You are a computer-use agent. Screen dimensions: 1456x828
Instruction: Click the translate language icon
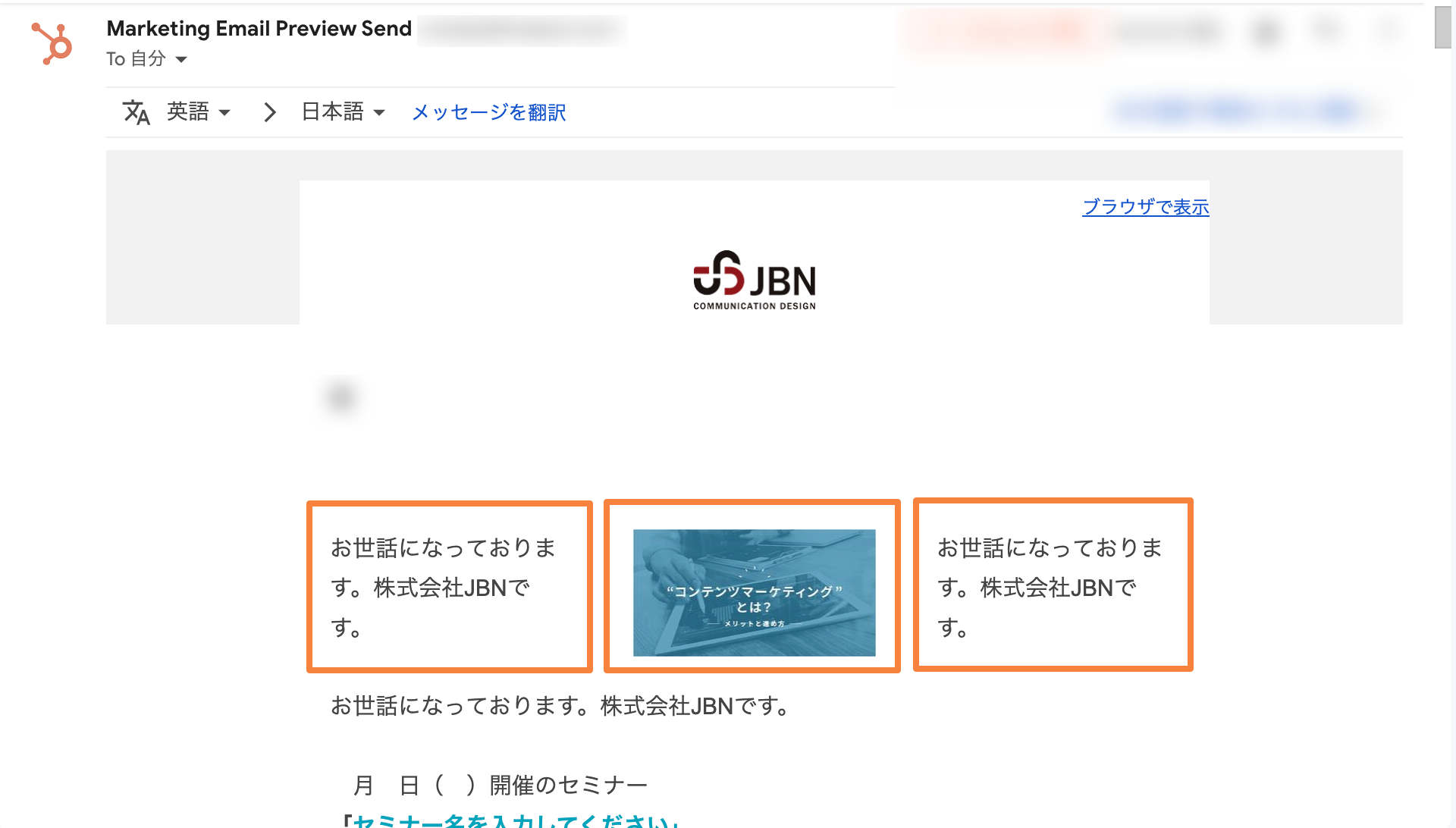pos(136,112)
